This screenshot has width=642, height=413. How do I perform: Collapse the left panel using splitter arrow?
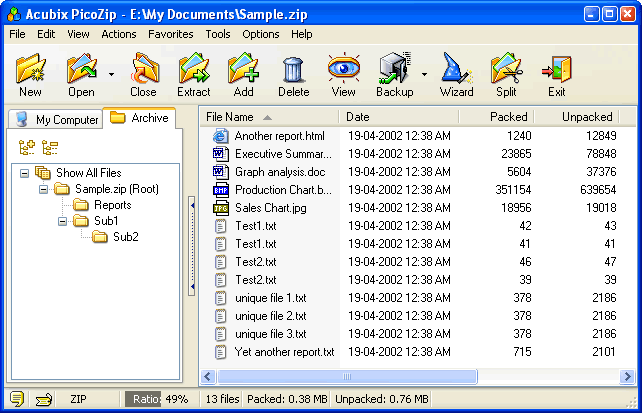pyautogui.click(x=192, y=246)
